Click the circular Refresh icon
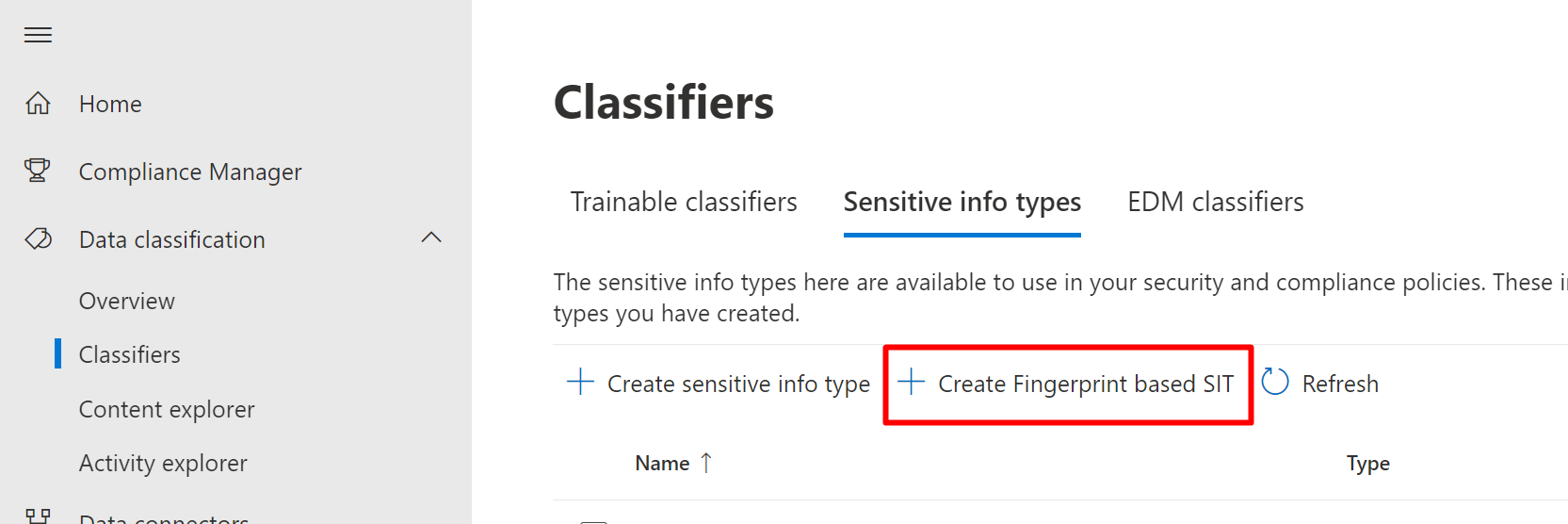The image size is (1568, 524). 1274,382
